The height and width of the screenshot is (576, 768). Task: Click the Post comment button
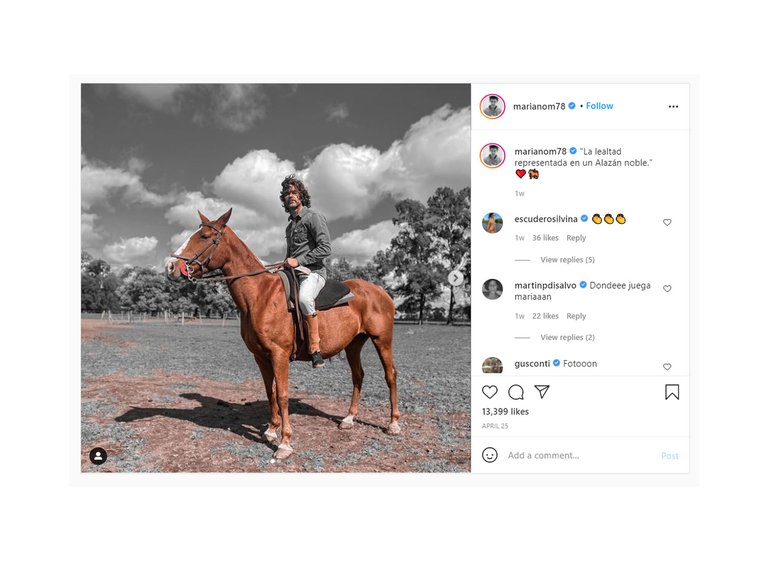pyautogui.click(x=670, y=456)
